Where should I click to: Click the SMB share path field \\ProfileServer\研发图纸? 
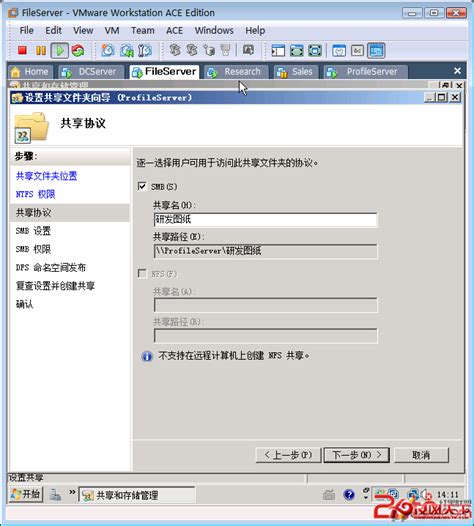(x=265, y=251)
